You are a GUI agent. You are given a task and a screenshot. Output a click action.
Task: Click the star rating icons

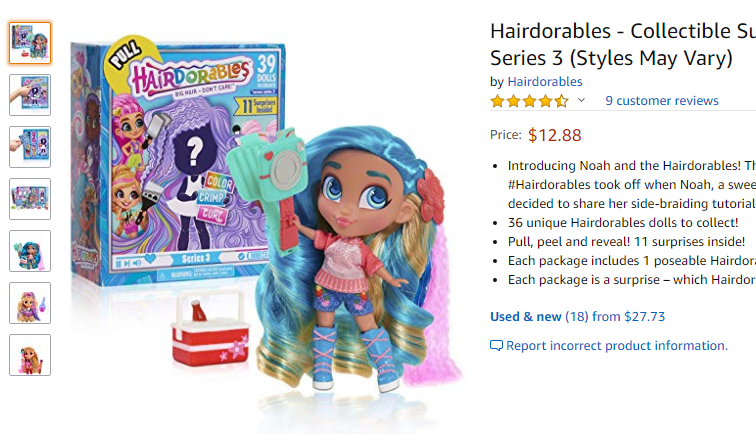(x=529, y=101)
